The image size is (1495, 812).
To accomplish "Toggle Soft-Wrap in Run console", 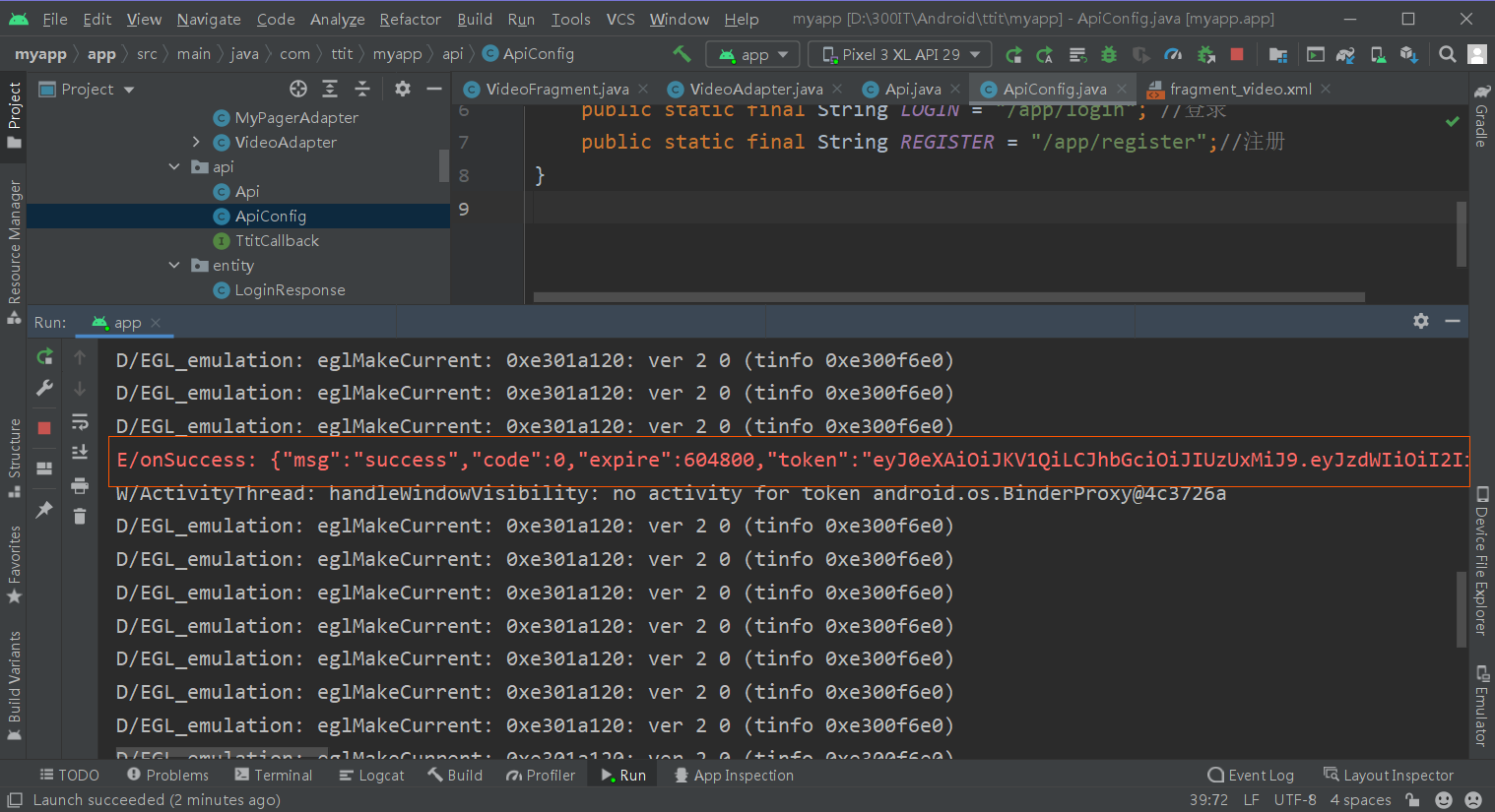I will [x=80, y=421].
